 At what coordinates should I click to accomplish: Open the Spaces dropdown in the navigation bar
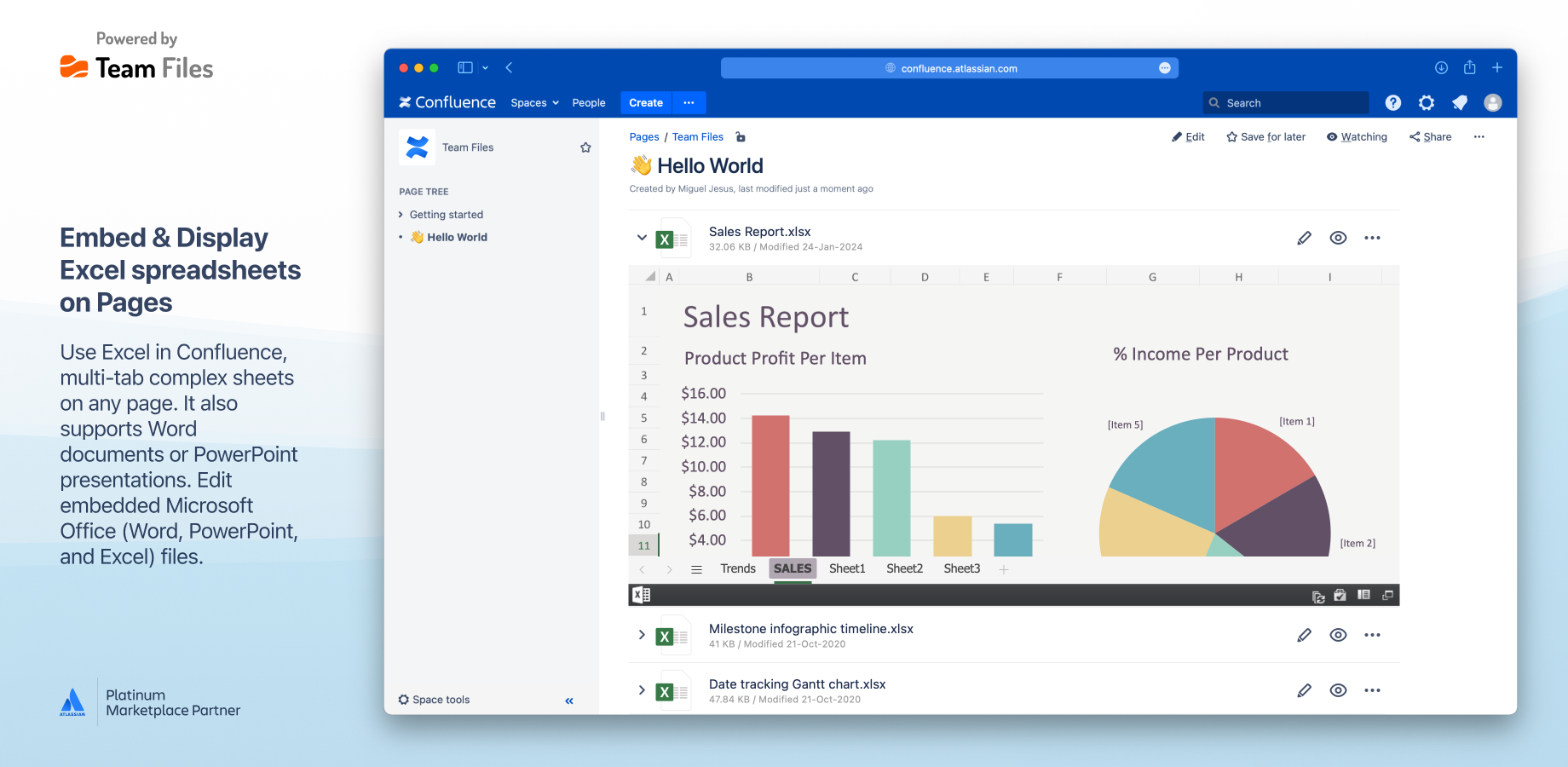click(x=533, y=102)
